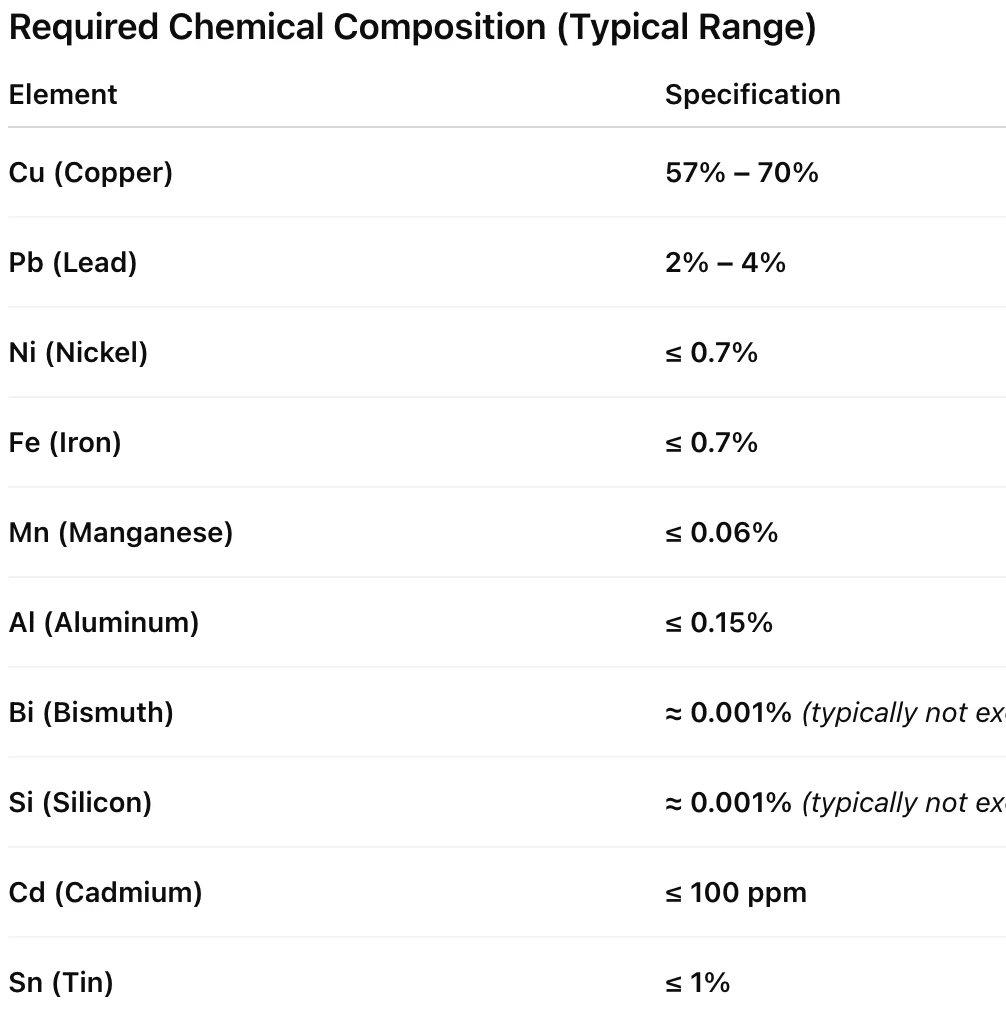
Task: Select the Bi (Bismuth) row label
Action: (x=91, y=713)
